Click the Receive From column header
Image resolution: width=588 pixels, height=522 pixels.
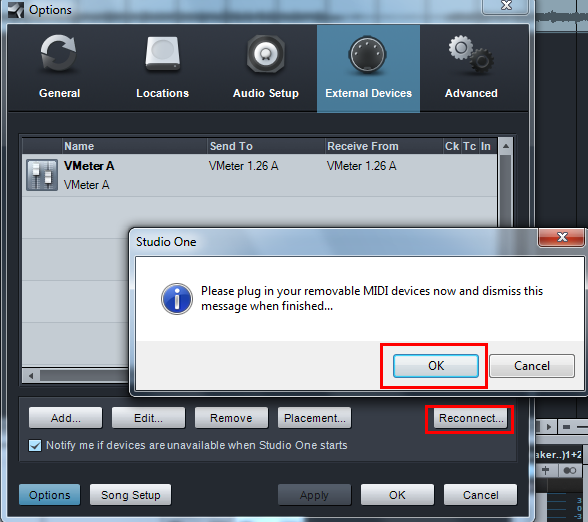(384, 146)
